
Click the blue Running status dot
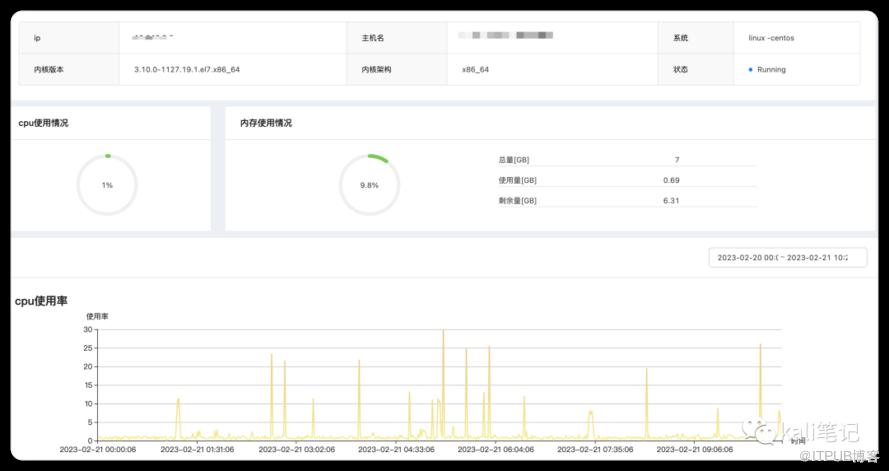pos(750,70)
